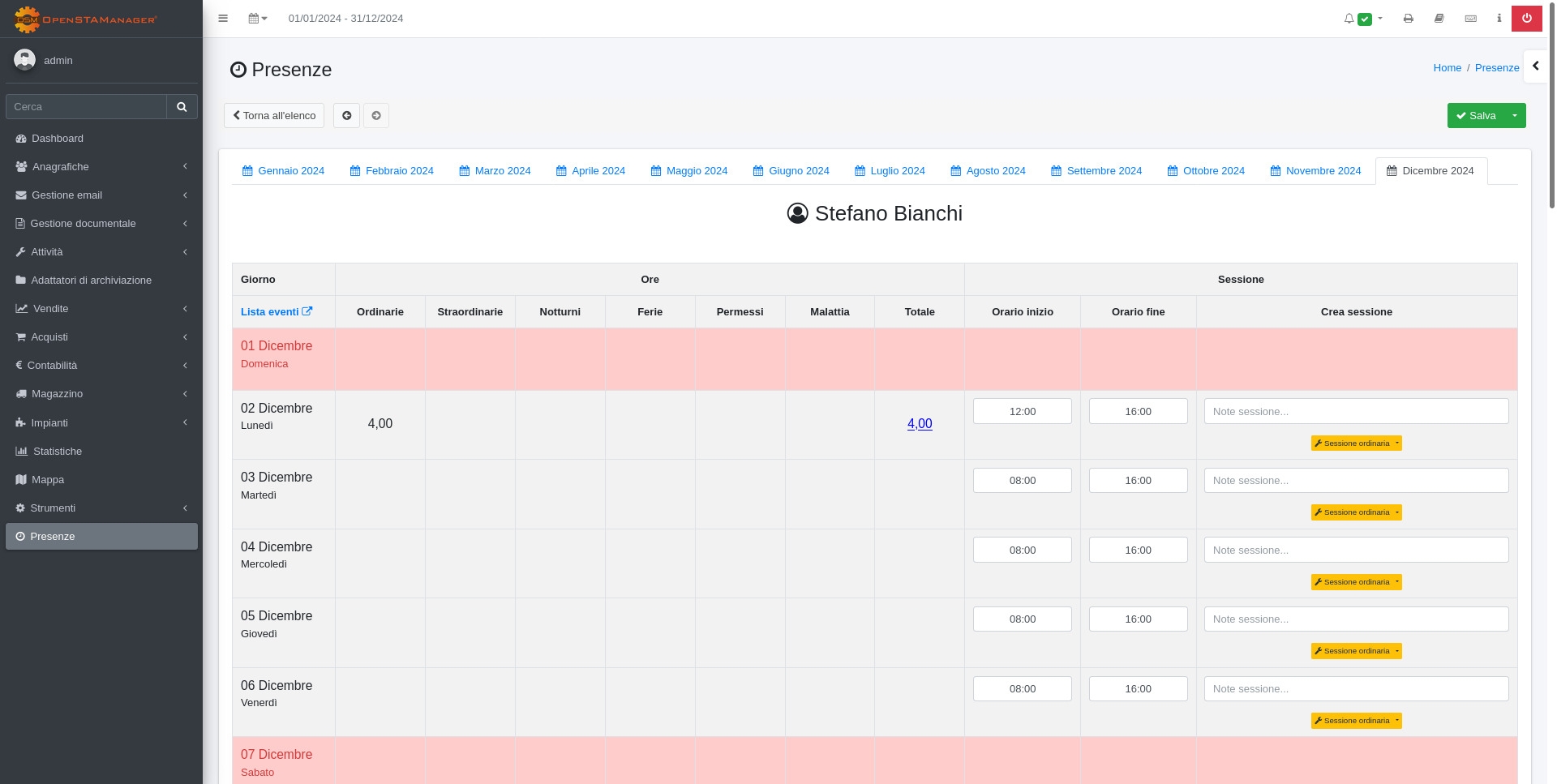Click the page vertical scrollbar
The width and height of the screenshot is (1557, 784).
[1551, 105]
